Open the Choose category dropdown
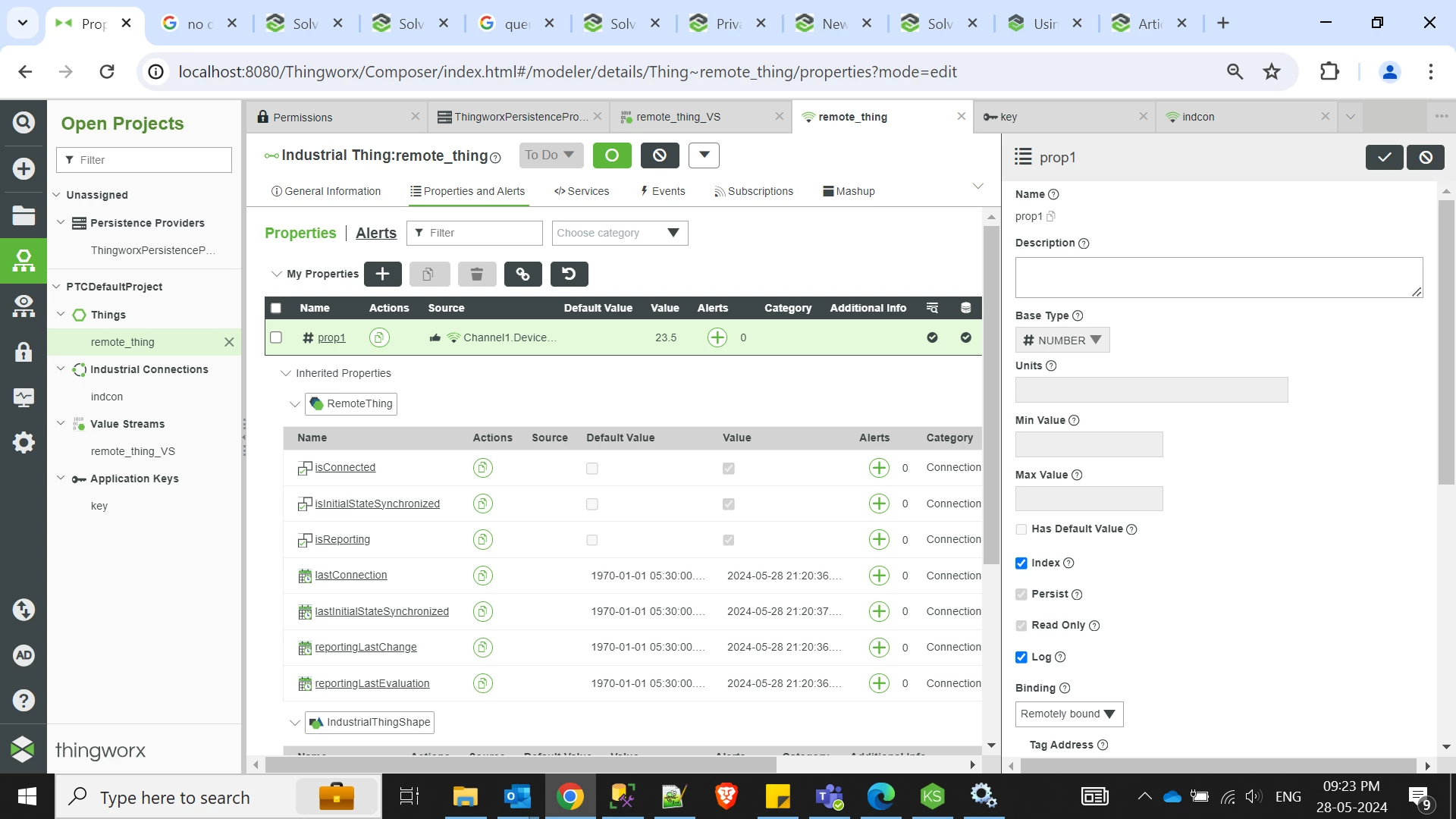The image size is (1456, 819). tap(620, 233)
